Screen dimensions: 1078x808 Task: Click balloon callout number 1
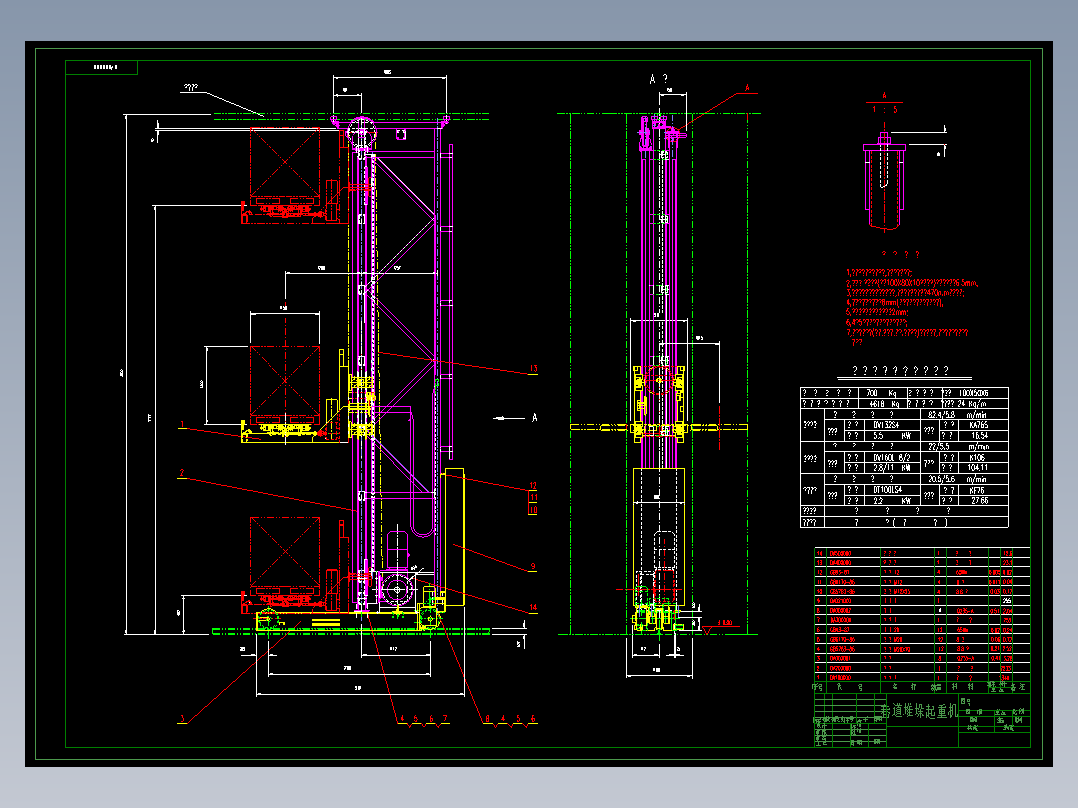[x=182, y=425]
